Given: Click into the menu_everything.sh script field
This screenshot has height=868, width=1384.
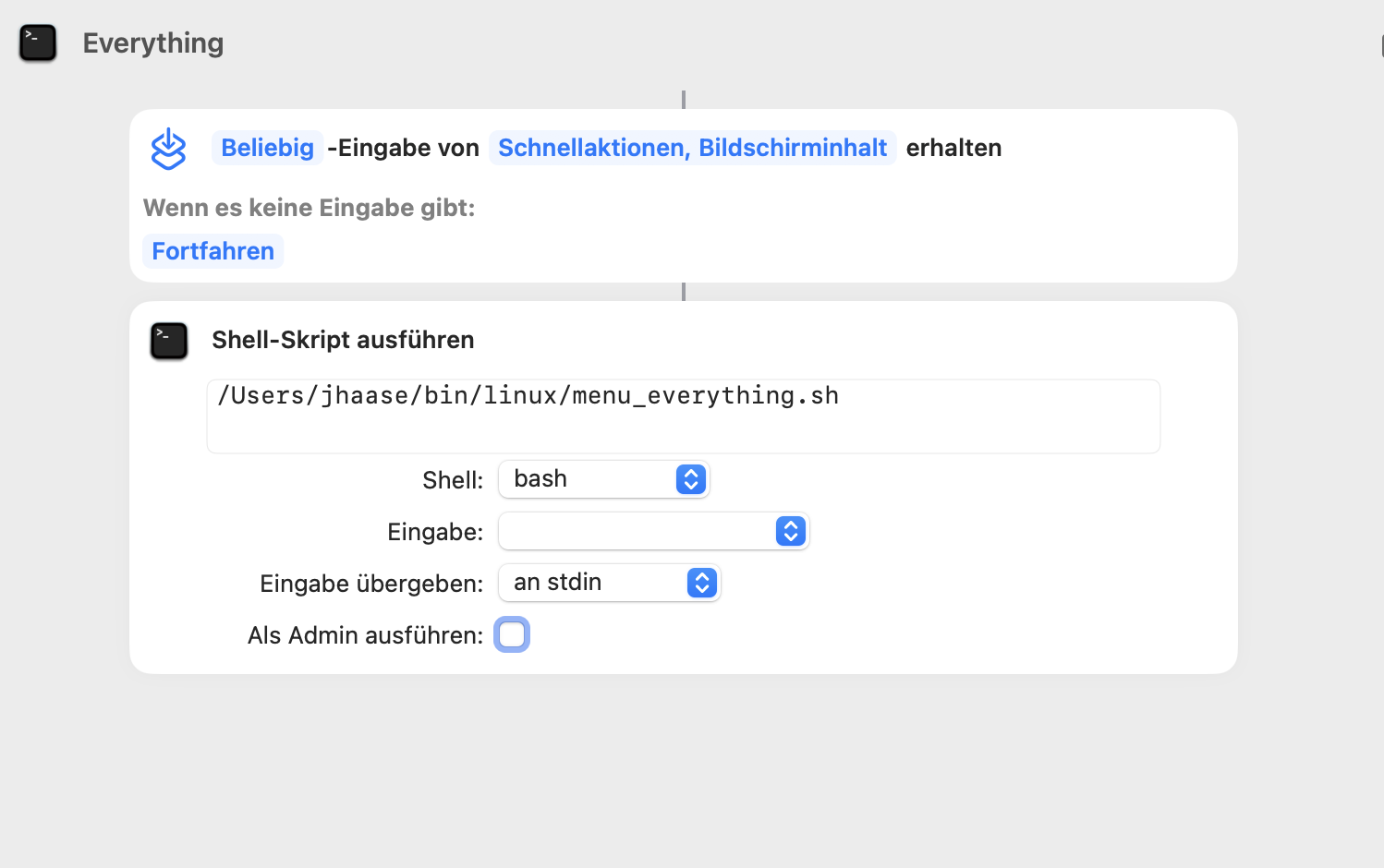Looking at the screenshot, I should (683, 416).
